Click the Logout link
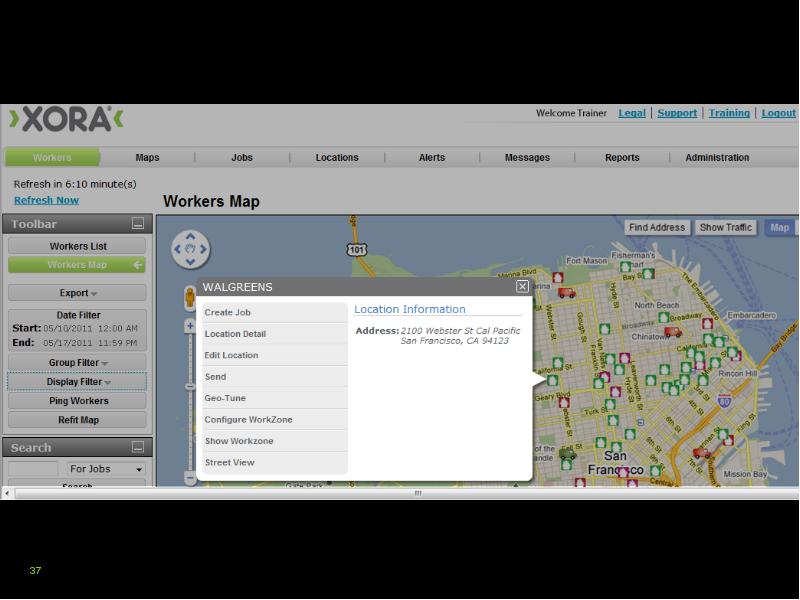 [x=778, y=113]
